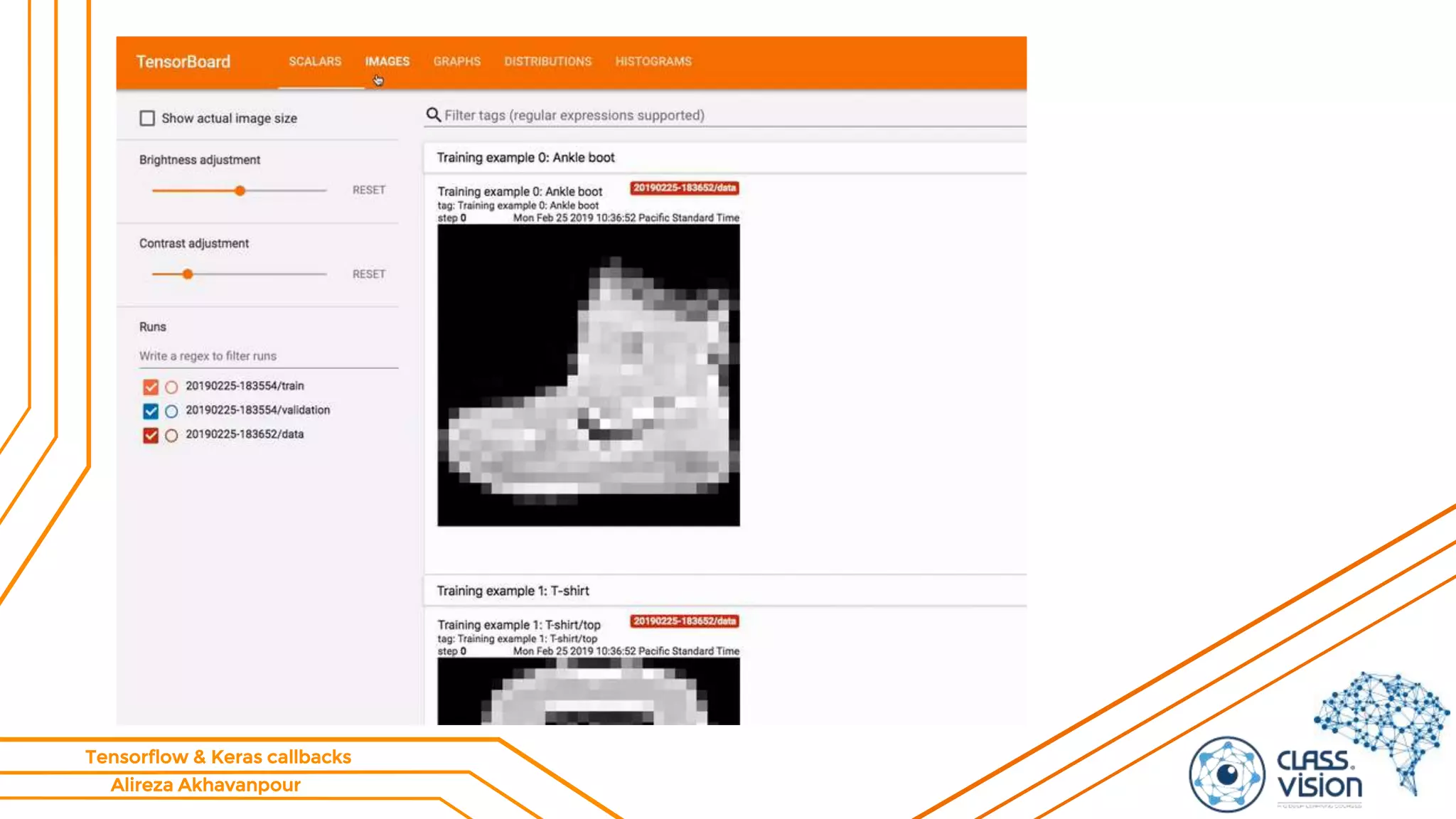Switch to the Scalars tab

point(315,61)
